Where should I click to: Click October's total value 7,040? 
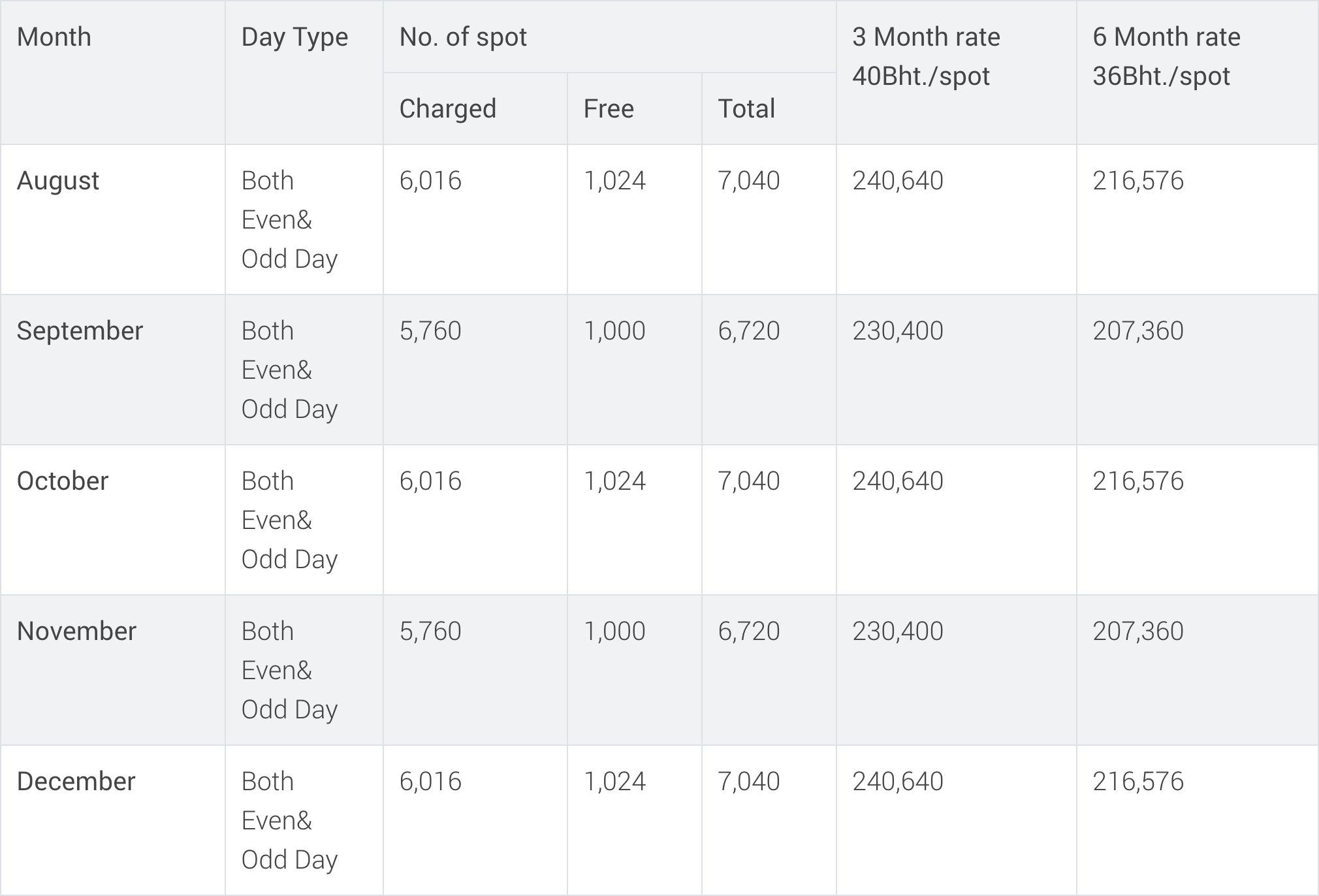pos(749,481)
